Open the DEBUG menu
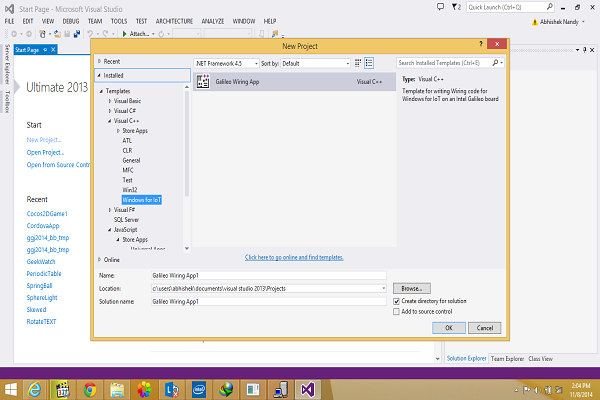The width and height of the screenshot is (600, 400). point(71,21)
